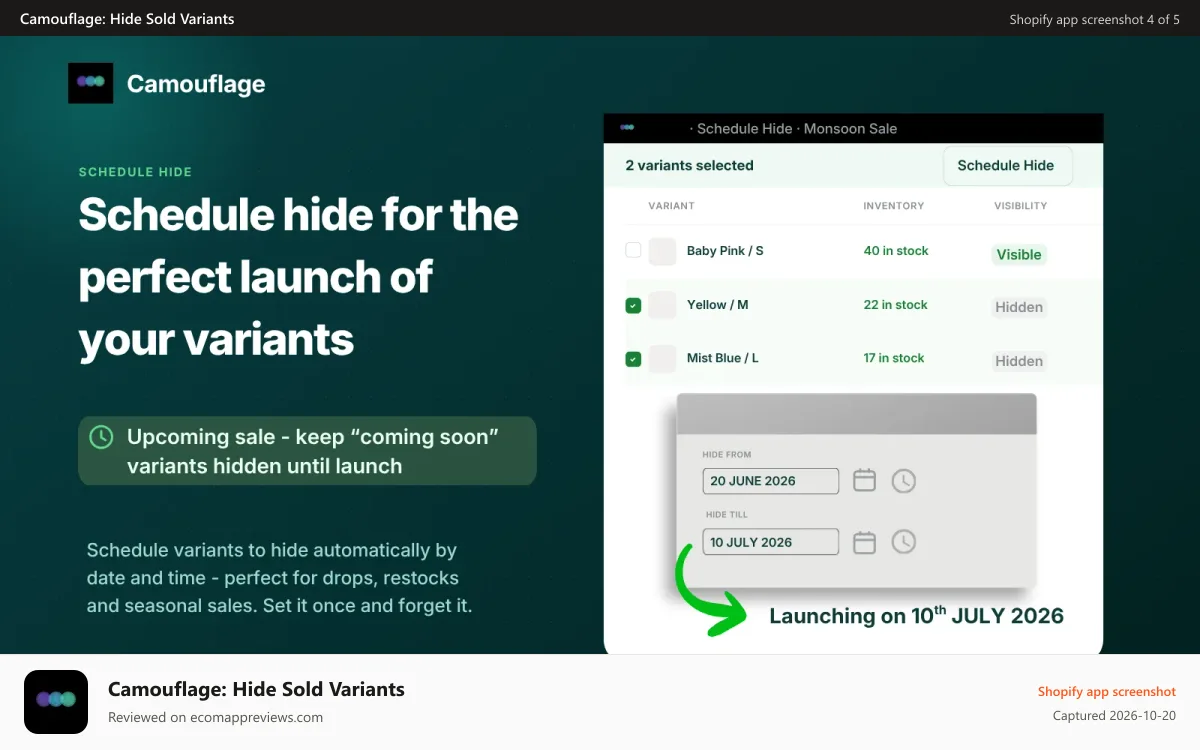Click the small logo in Schedule Hide title bar
Viewport: 1200px width, 750px height.
pos(627,128)
